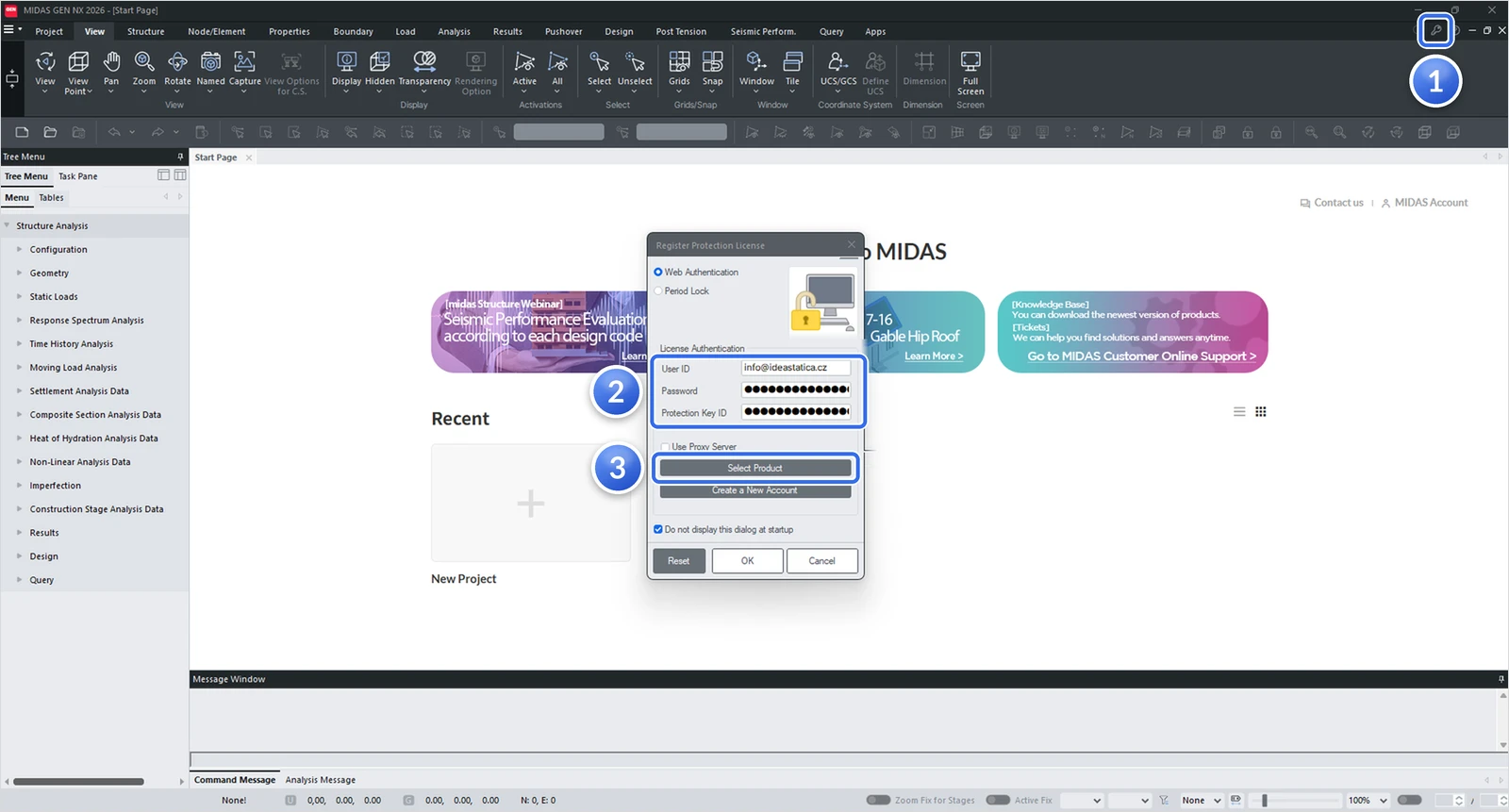
Task: Switch to the Task Pane tab
Action: (77, 176)
